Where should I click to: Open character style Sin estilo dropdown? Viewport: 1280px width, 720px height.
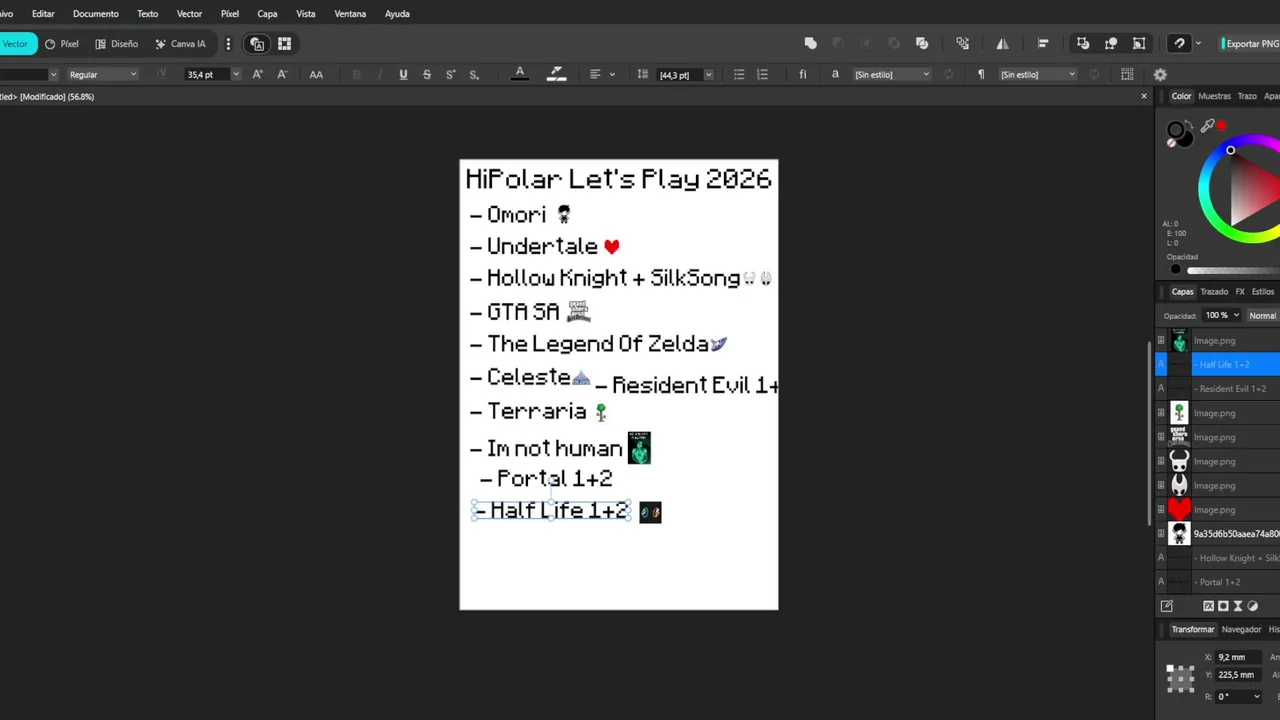pos(892,75)
